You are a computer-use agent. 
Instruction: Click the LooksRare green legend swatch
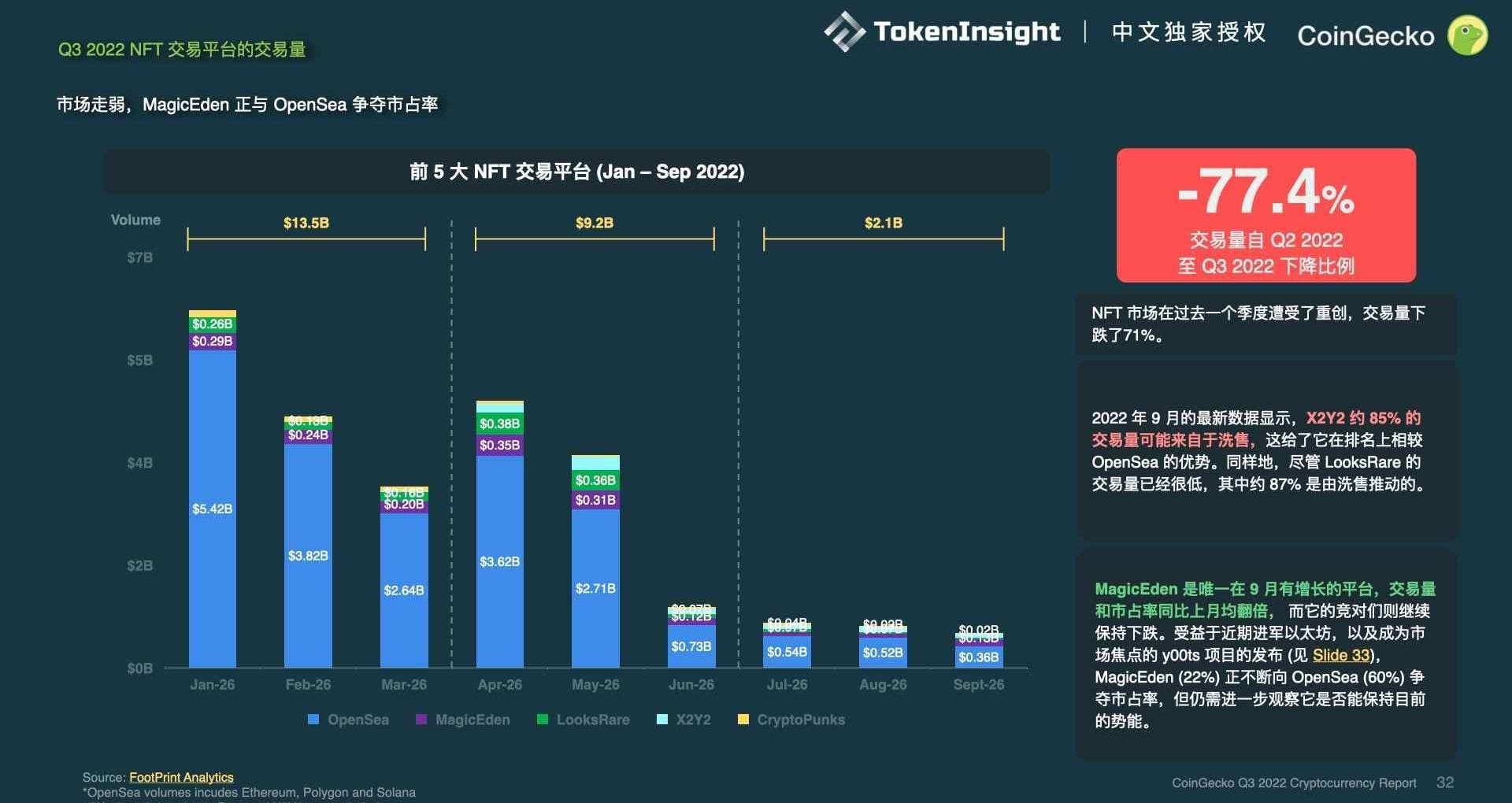(543, 720)
